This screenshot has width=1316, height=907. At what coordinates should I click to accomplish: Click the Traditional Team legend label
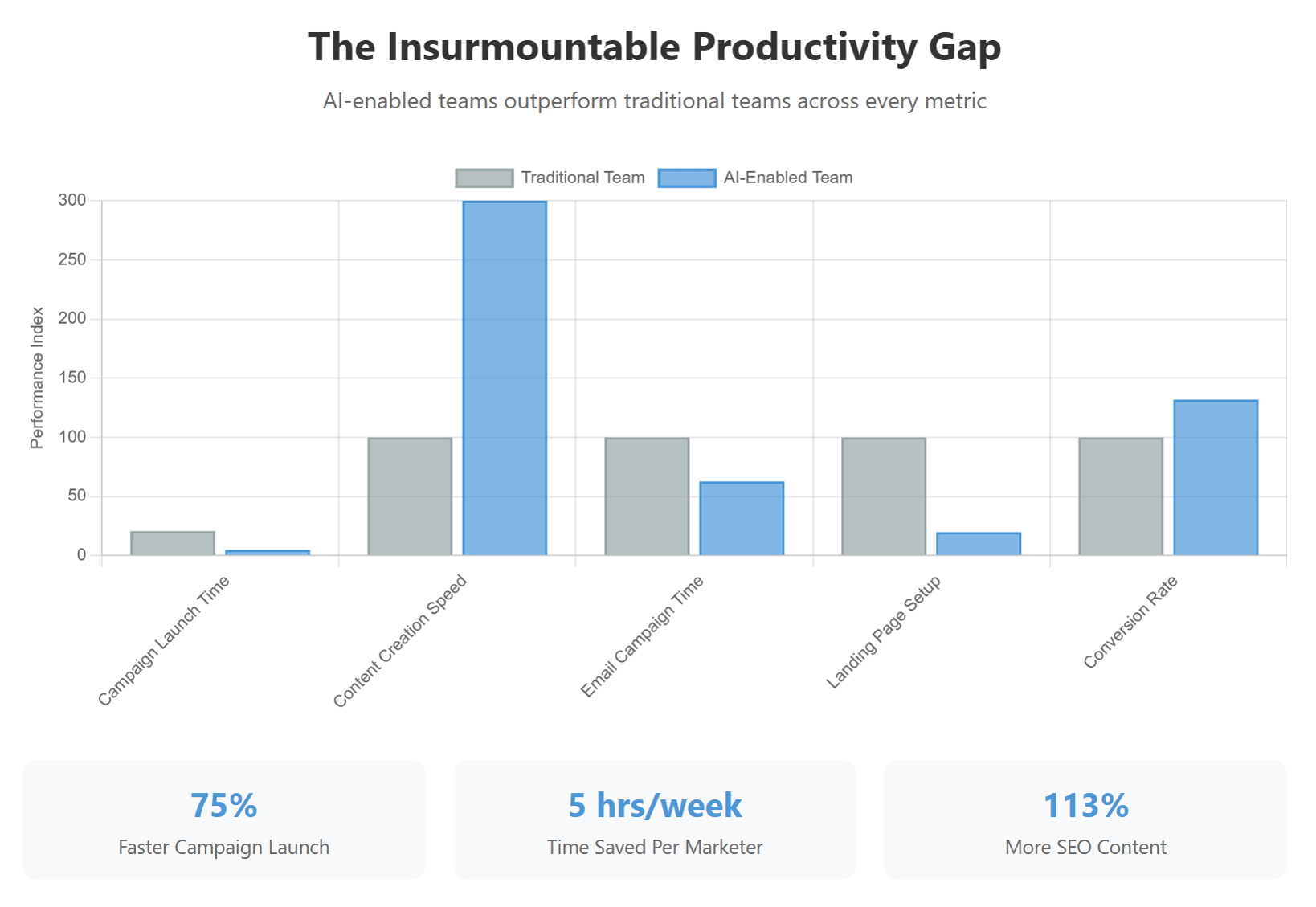(582, 178)
